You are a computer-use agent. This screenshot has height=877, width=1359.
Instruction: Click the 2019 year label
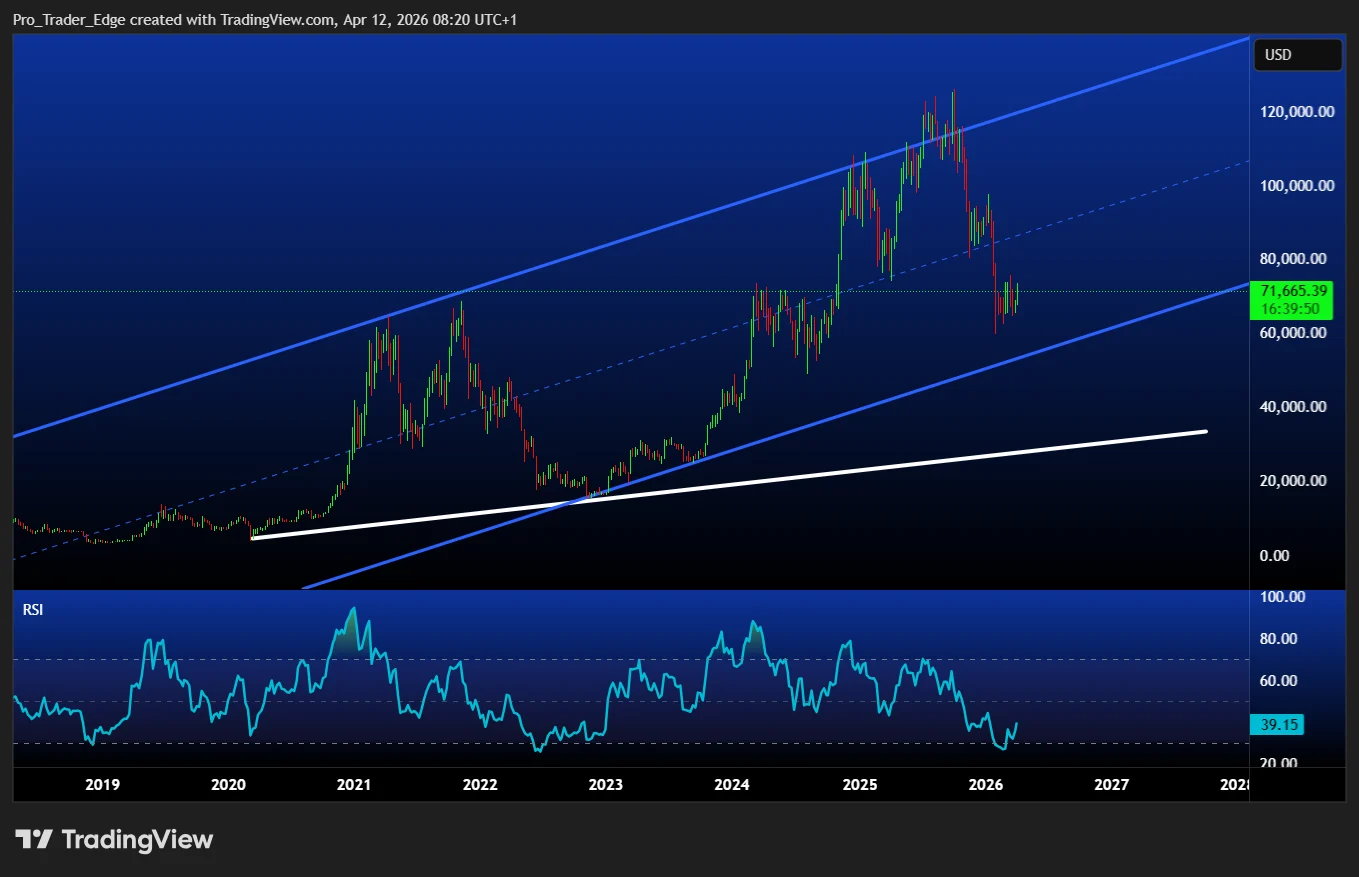[102, 785]
